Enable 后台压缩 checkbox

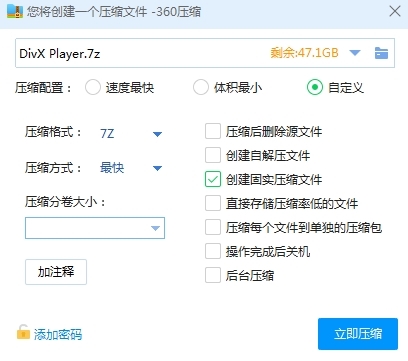[213, 275]
